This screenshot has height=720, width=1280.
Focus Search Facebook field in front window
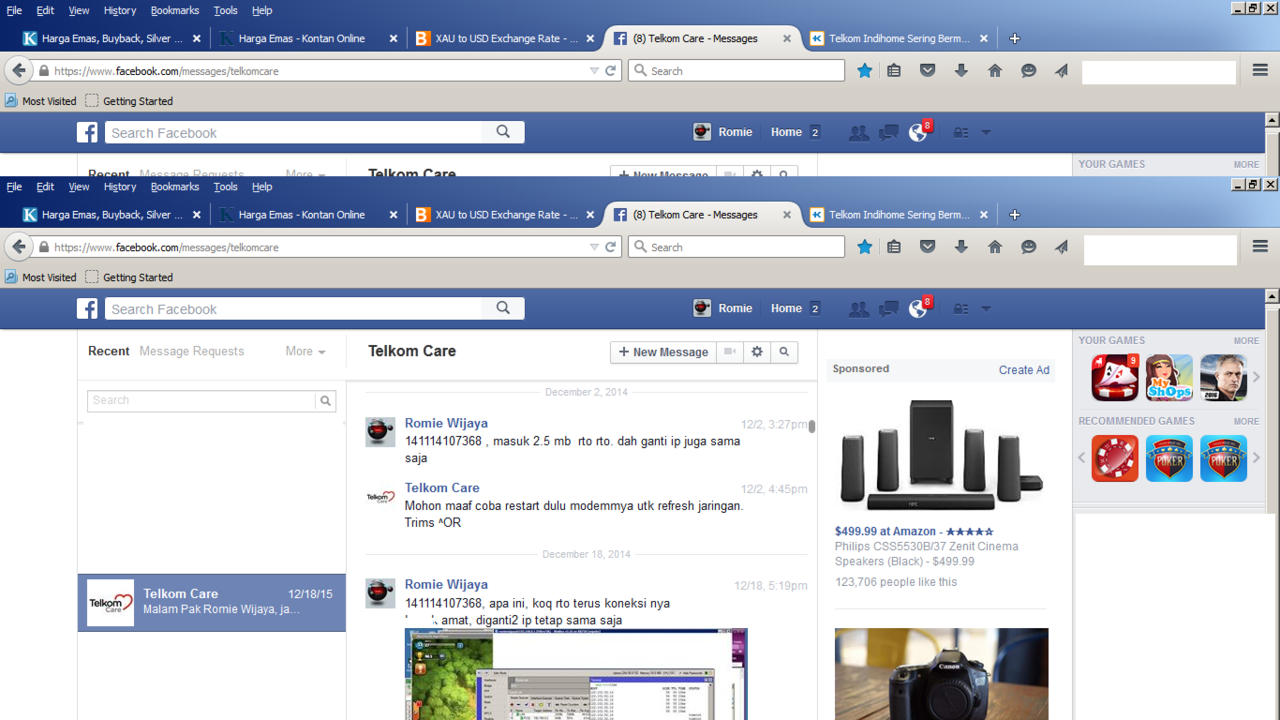295,309
